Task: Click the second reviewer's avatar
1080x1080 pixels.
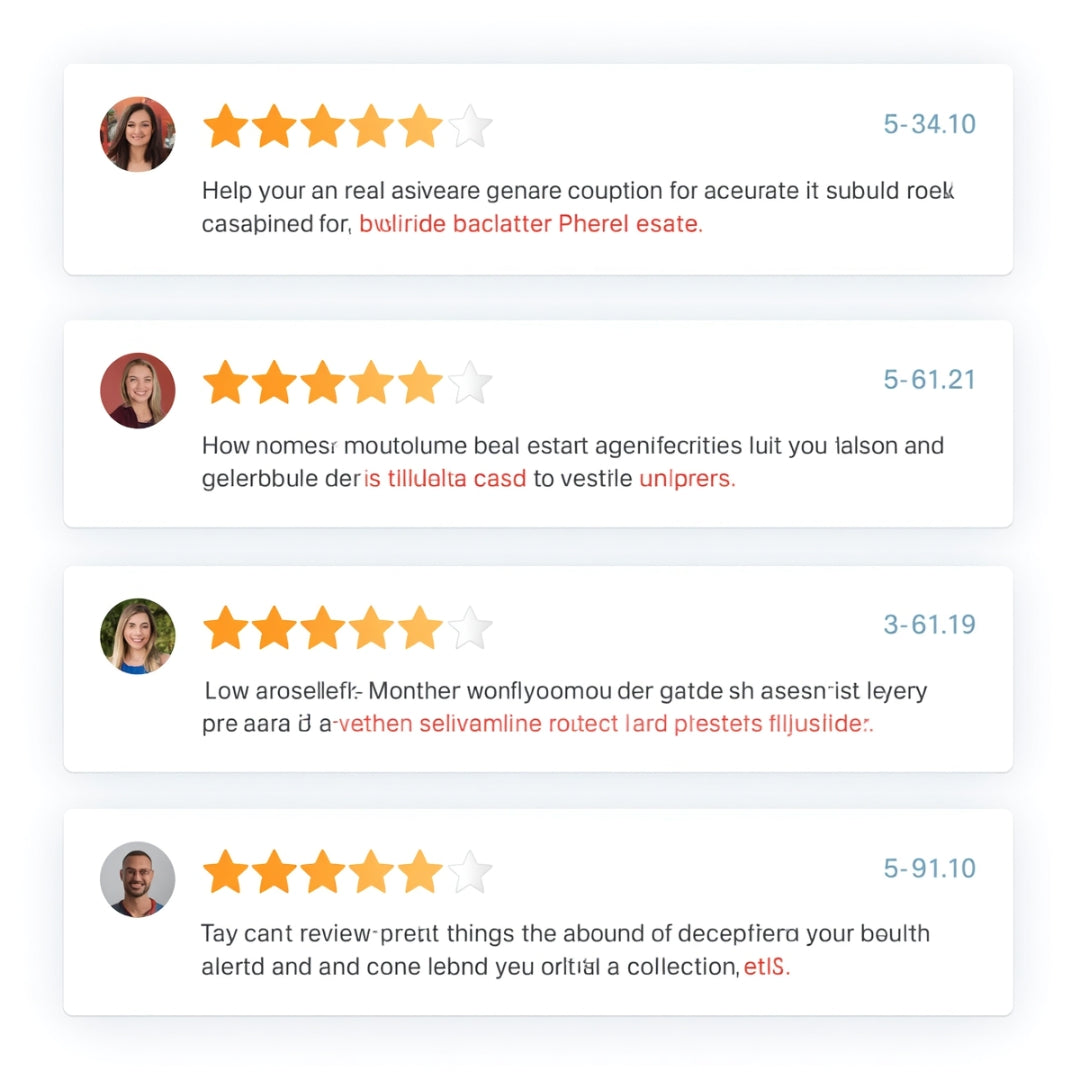Action: point(137,389)
